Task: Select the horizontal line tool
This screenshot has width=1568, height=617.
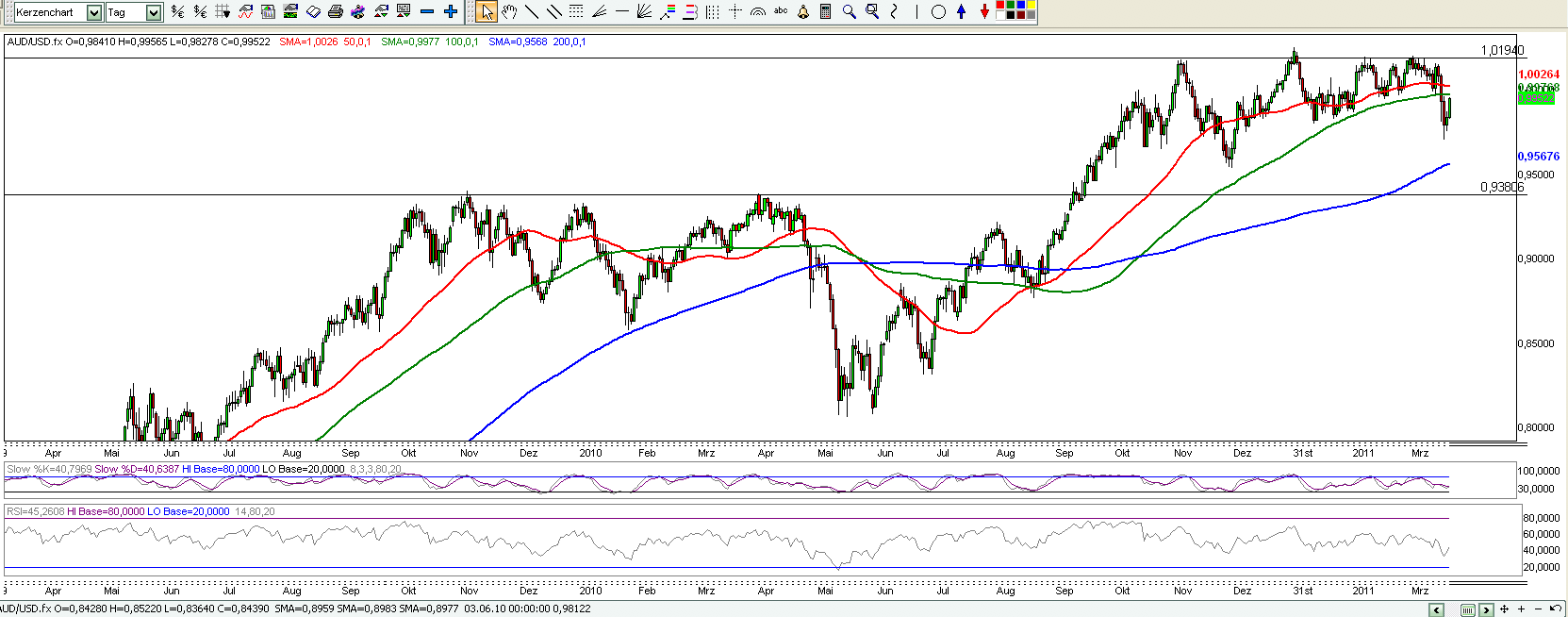Action: [622, 11]
